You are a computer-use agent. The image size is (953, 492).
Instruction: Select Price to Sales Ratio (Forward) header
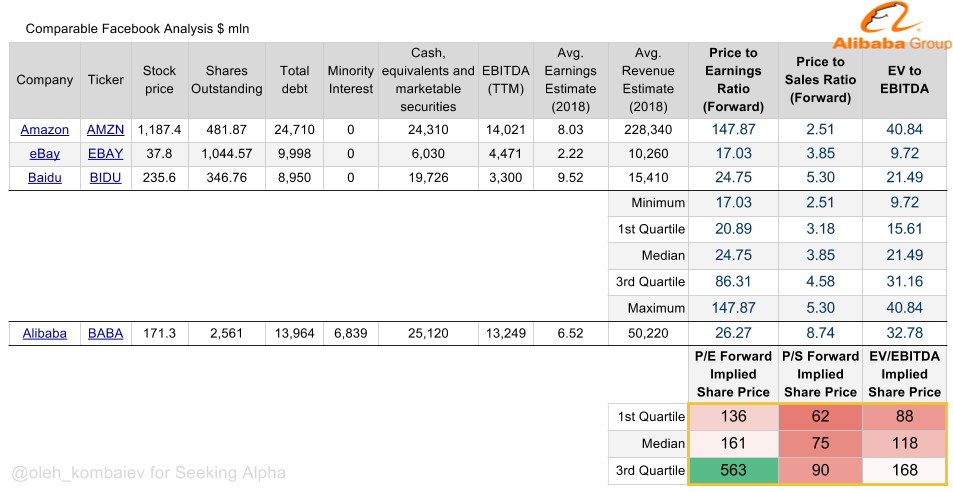[x=820, y=80]
